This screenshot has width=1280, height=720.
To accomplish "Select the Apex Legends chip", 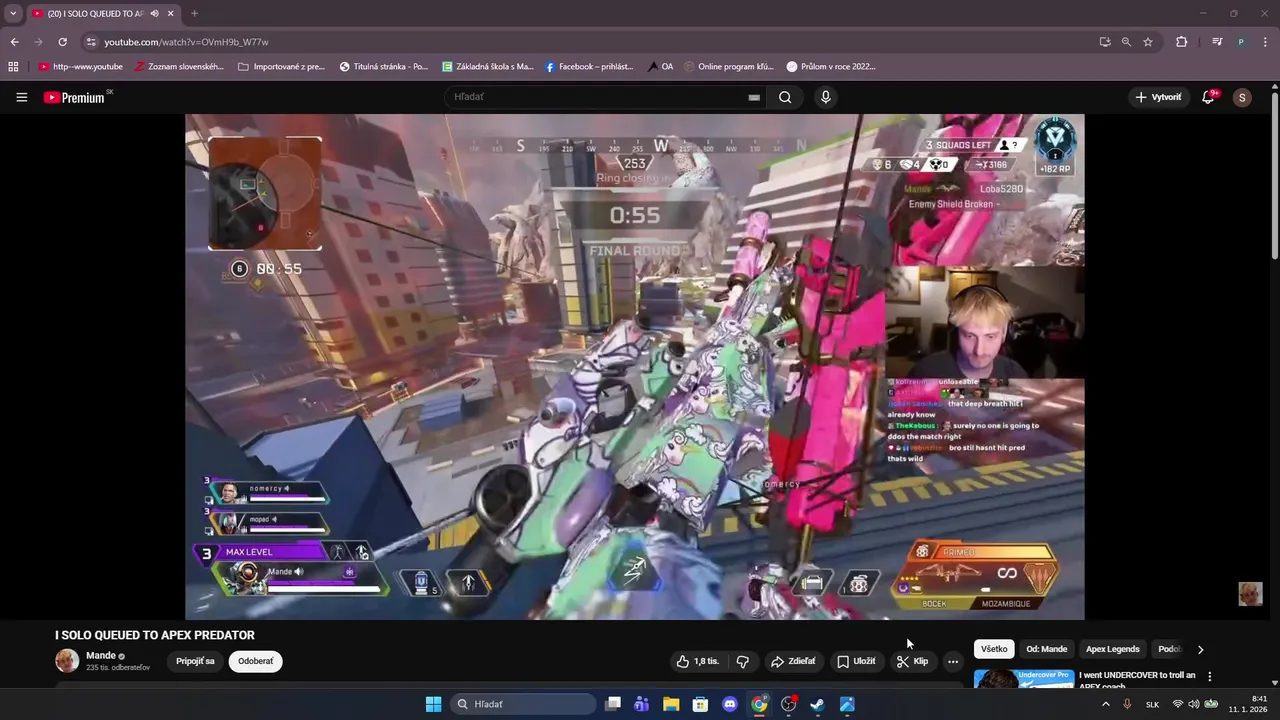I will (x=1113, y=649).
